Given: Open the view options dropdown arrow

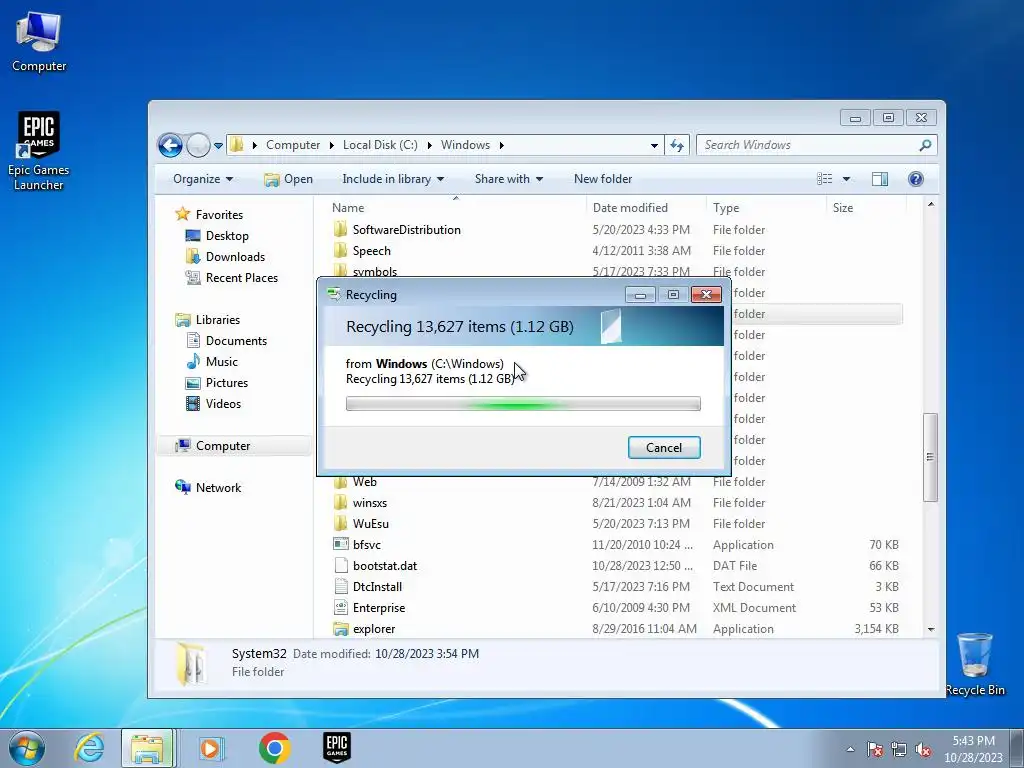Looking at the screenshot, I should (x=846, y=179).
